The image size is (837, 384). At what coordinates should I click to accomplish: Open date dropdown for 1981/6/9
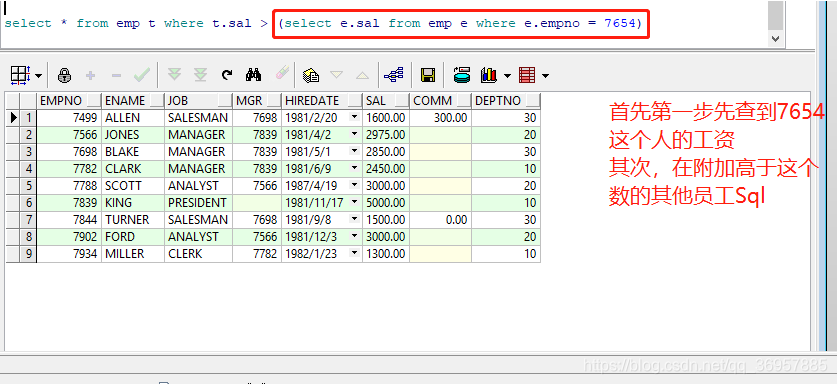[354, 168]
